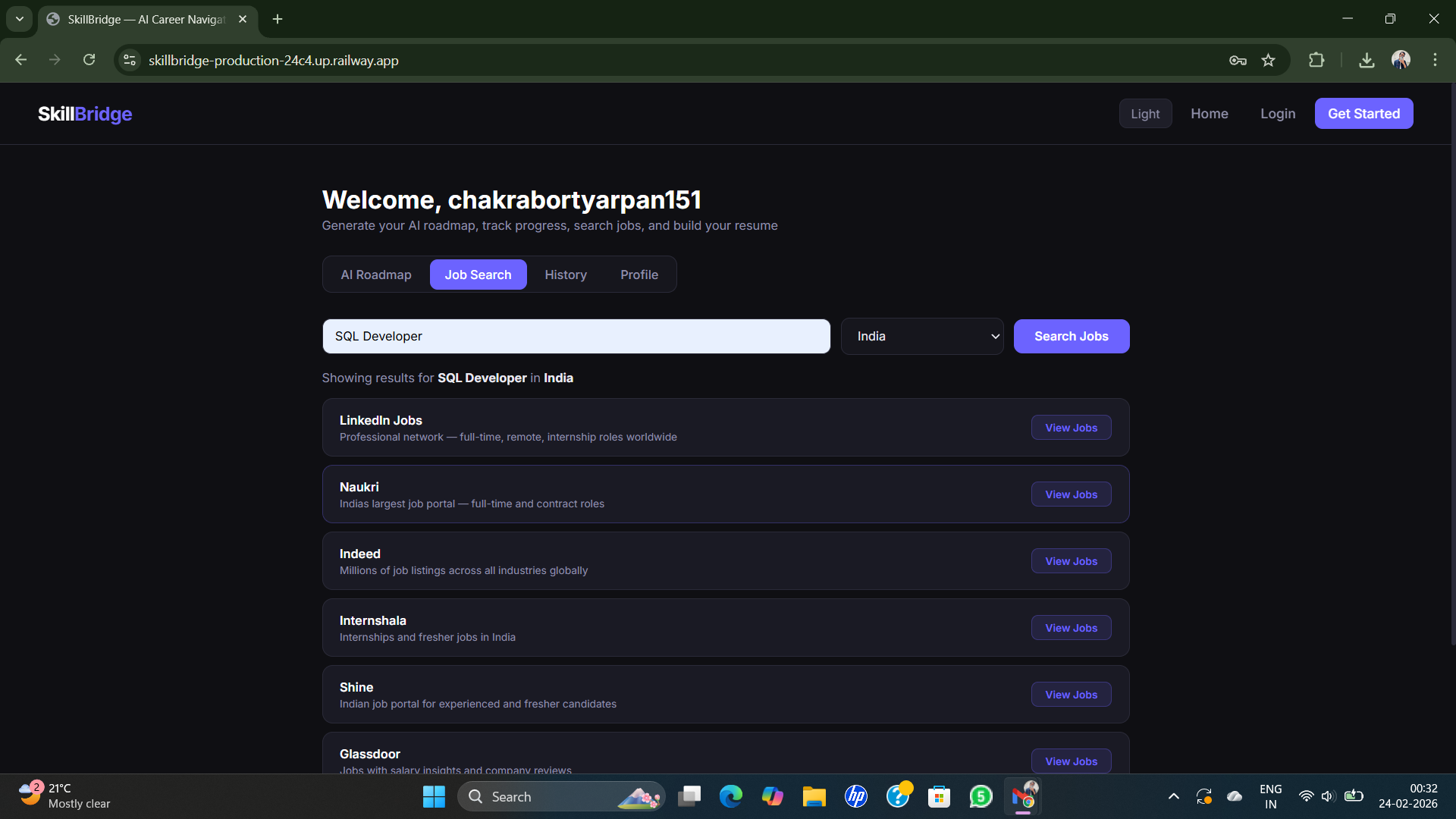Open Chrome three-dot menu

click(x=1435, y=60)
